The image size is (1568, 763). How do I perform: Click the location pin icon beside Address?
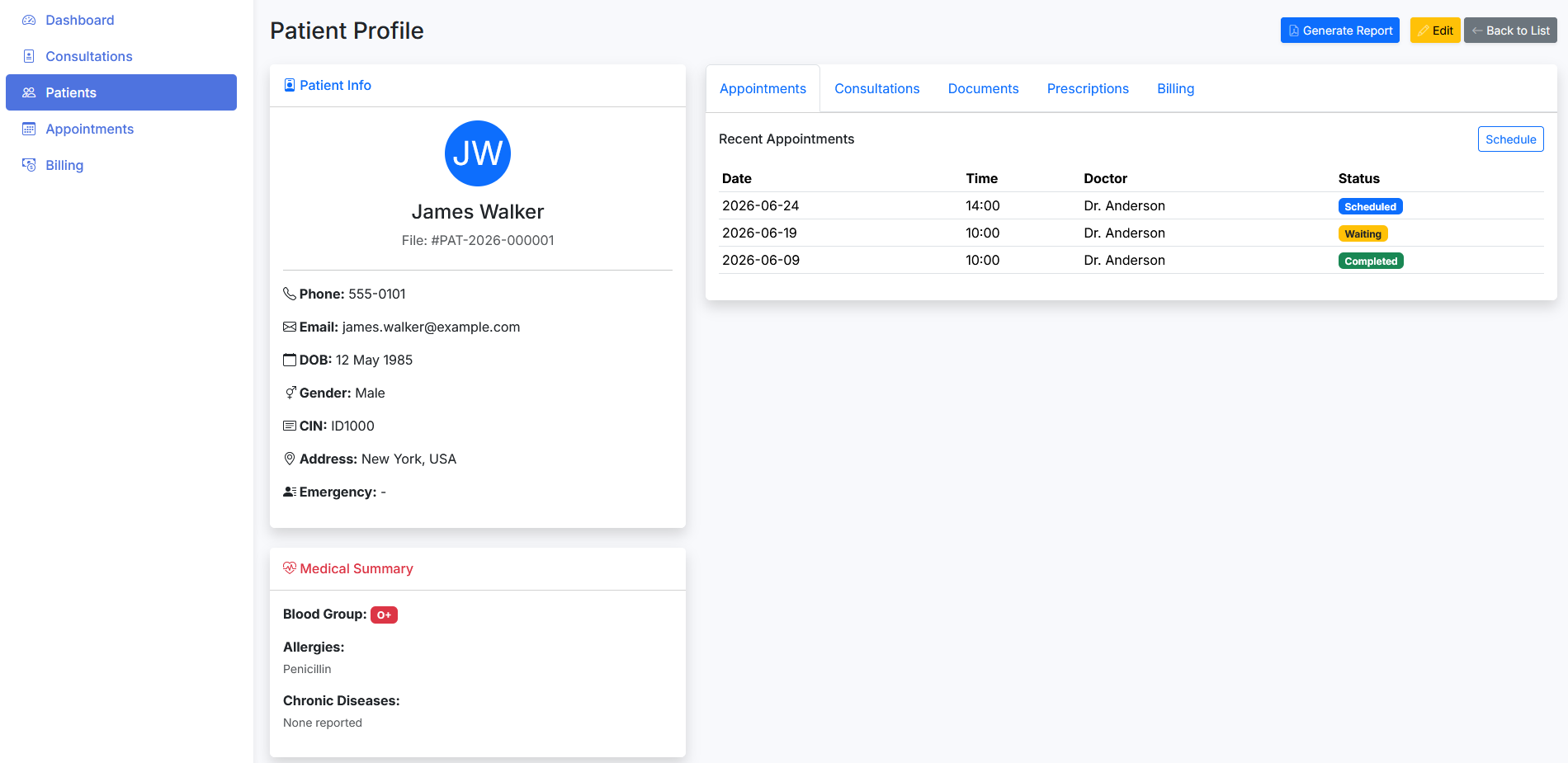click(290, 459)
